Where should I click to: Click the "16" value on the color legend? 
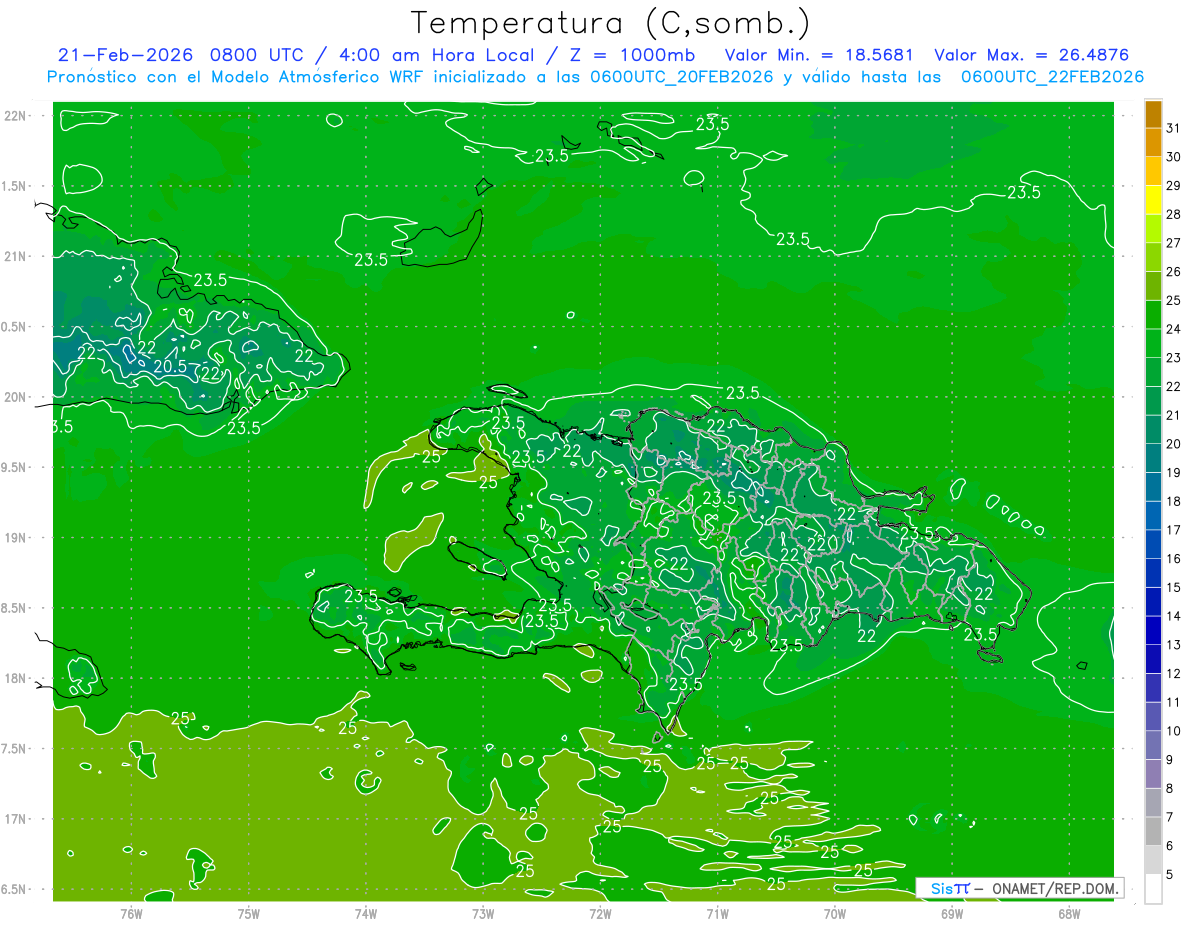point(1173,559)
